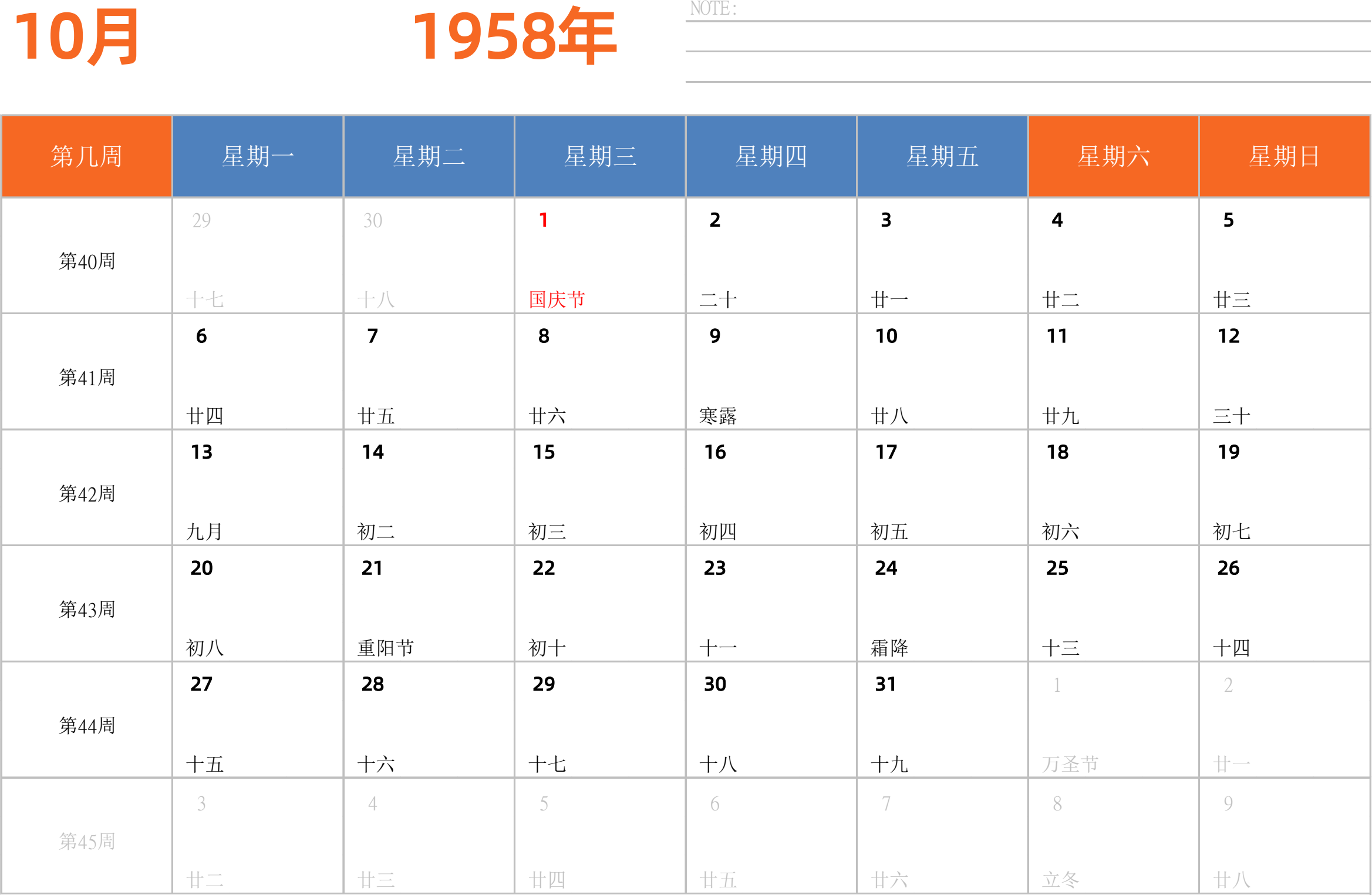Image resolution: width=1372 pixels, height=895 pixels.
Task: Select the 星期四 column header
Action: click(771, 156)
